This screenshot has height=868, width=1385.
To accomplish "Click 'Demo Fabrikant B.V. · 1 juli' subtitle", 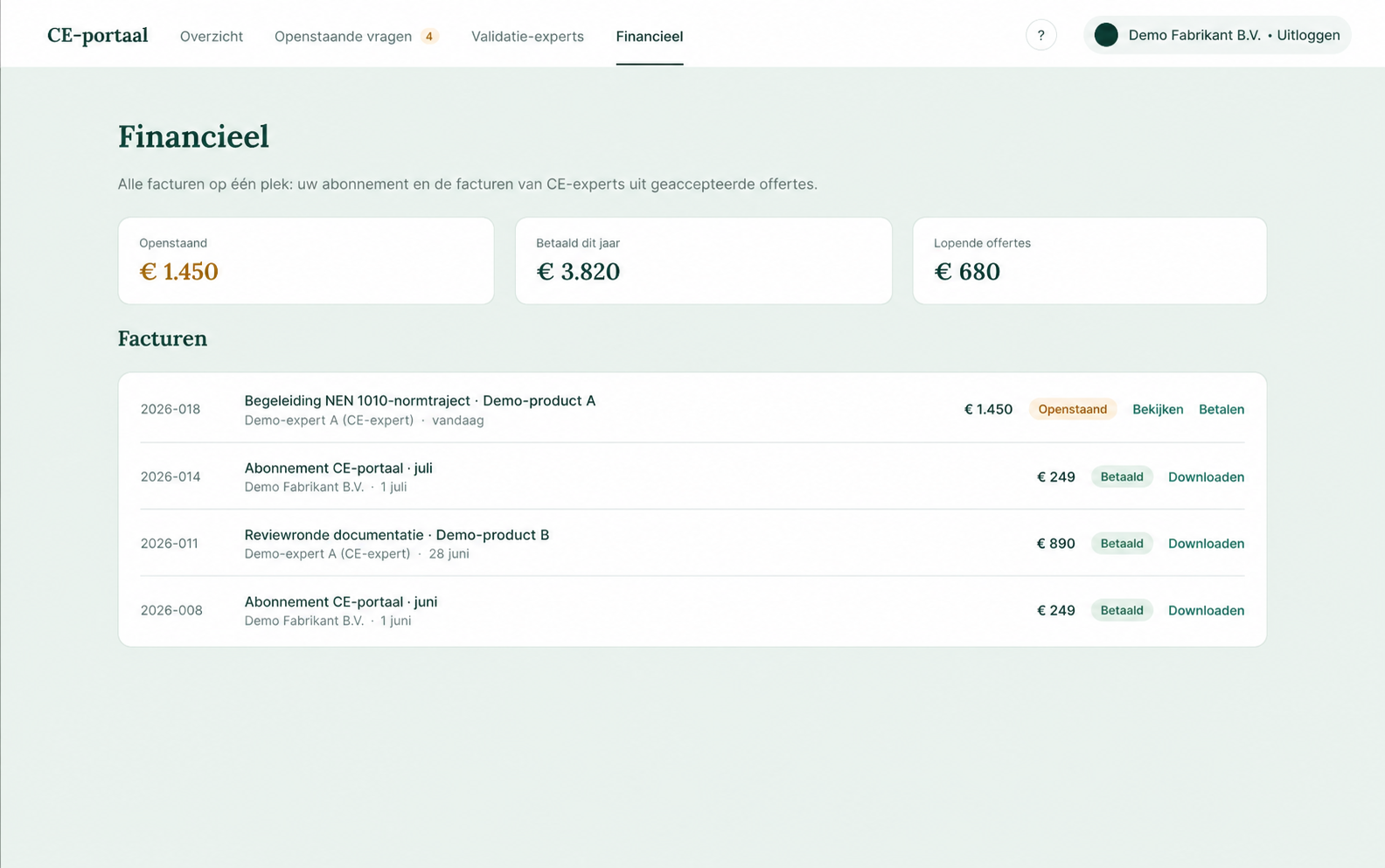I will tap(325, 487).
